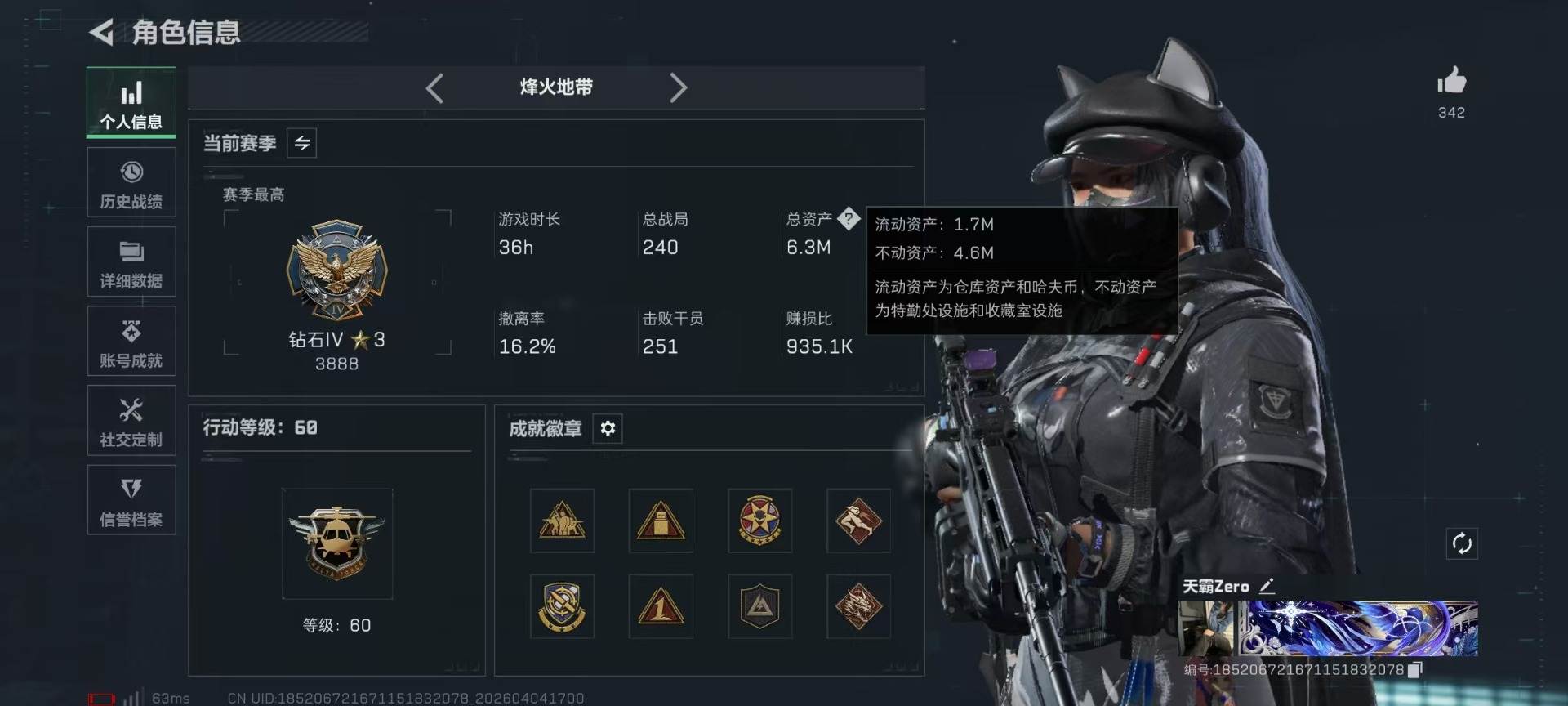Open 信誉档案 reputation record
The image size is (1568, 706).
131,500
